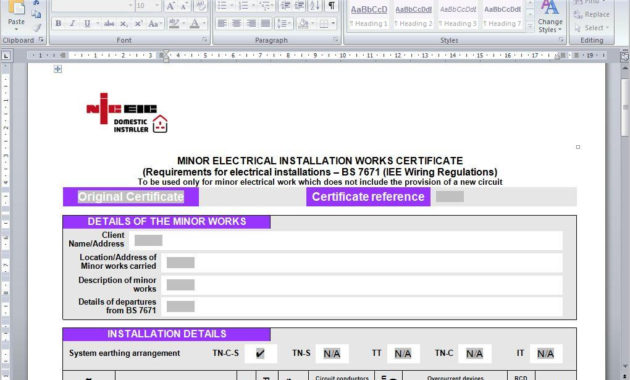Expand the Styles gallery More arrow
Screen dimensions: 630x380
pyautogui.click(x=530, y=27)
